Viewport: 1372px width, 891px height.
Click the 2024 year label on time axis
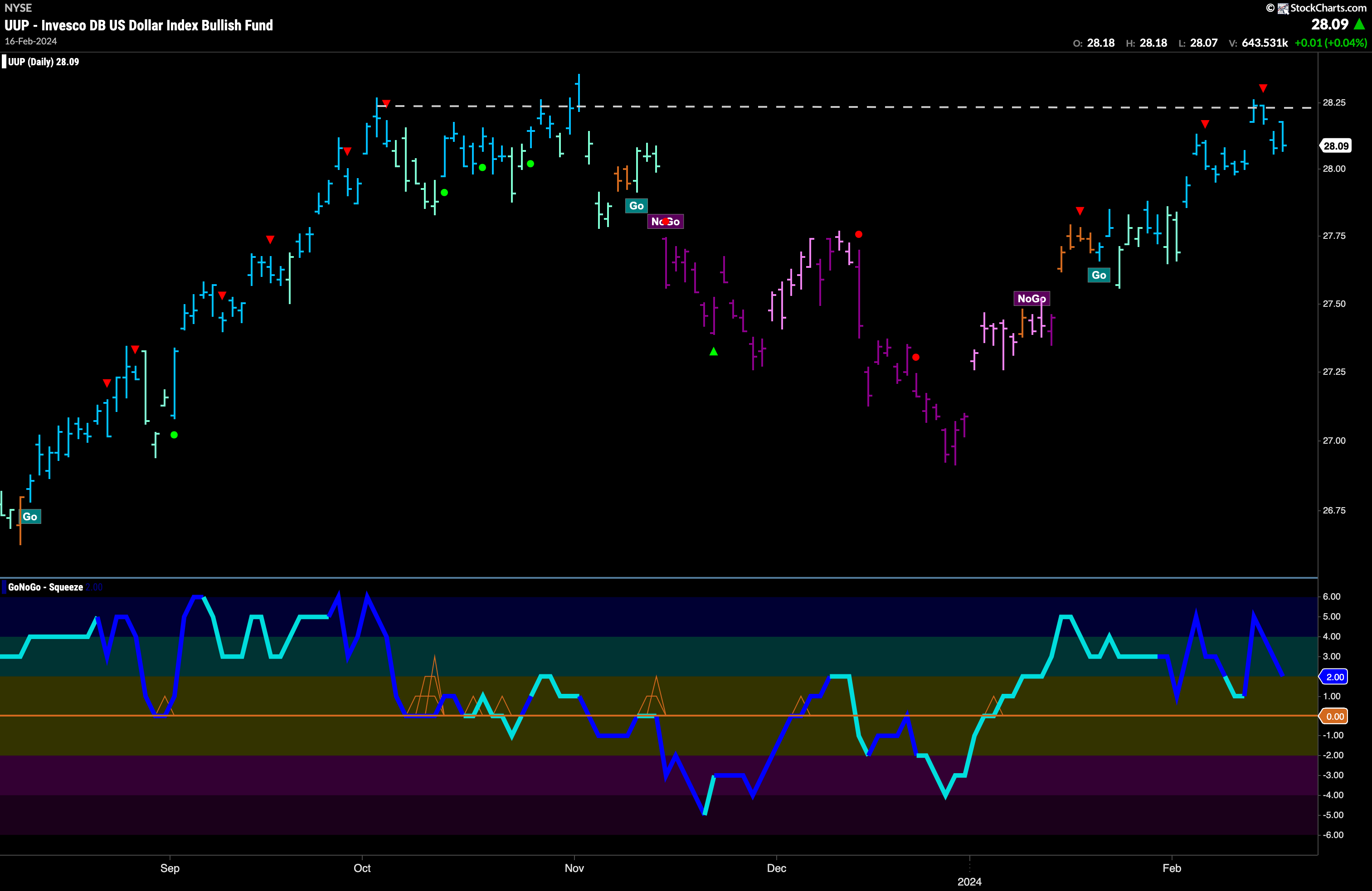pos(970,882)
